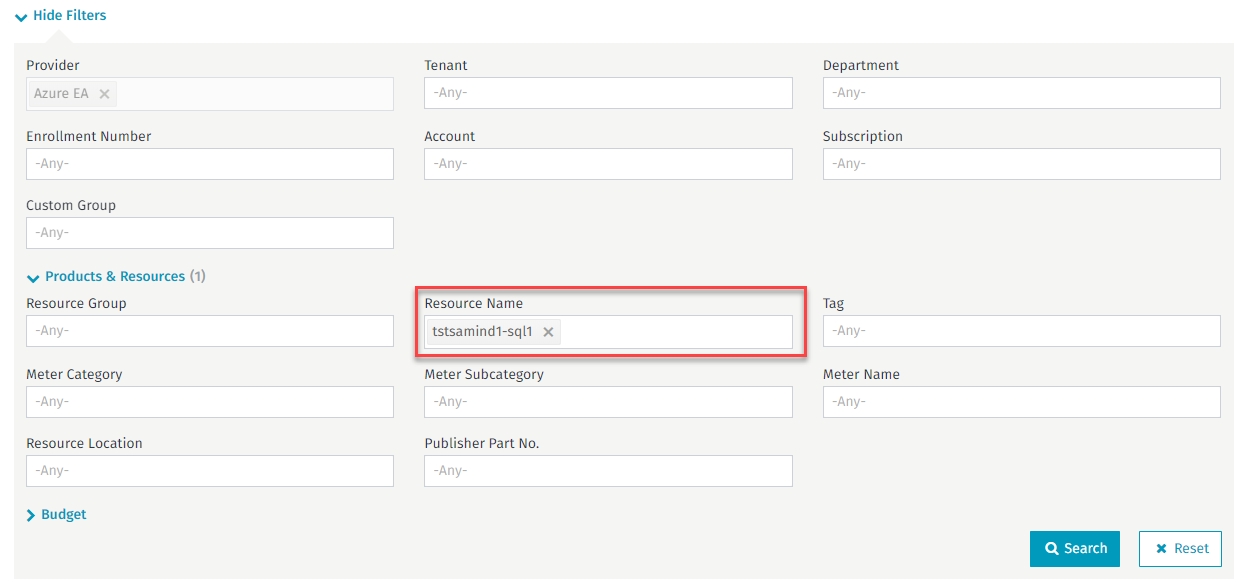Click the Meter Category field
1239x588 pixels.
tap(210, 402)
